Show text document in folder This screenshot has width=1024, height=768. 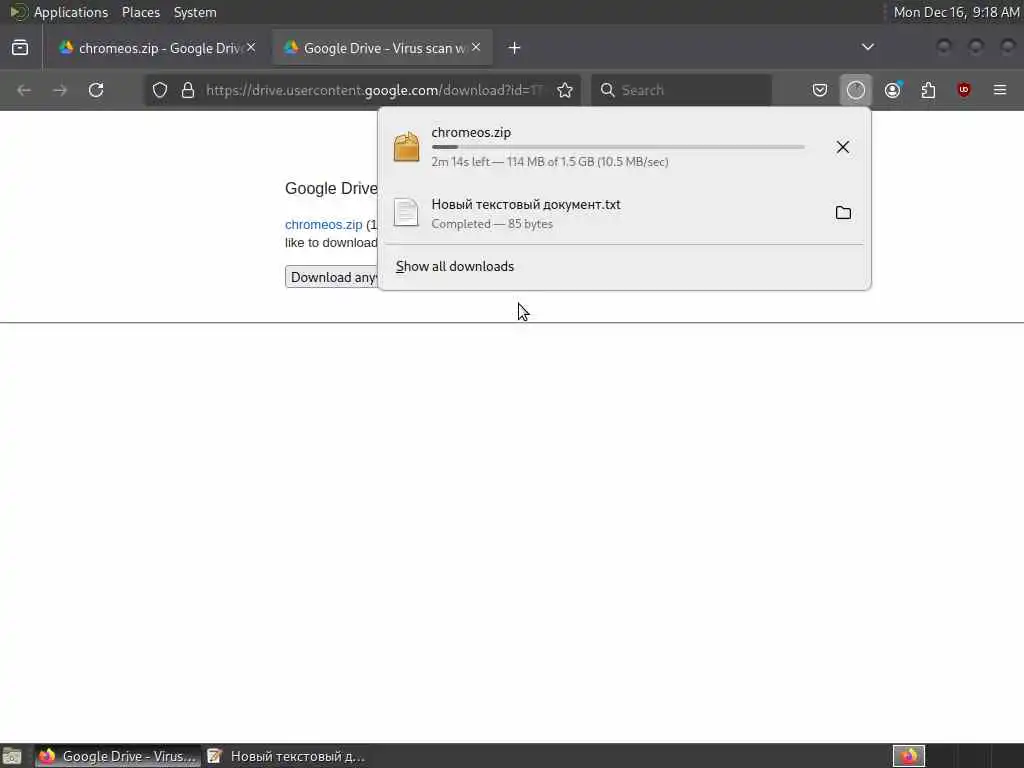843,212
